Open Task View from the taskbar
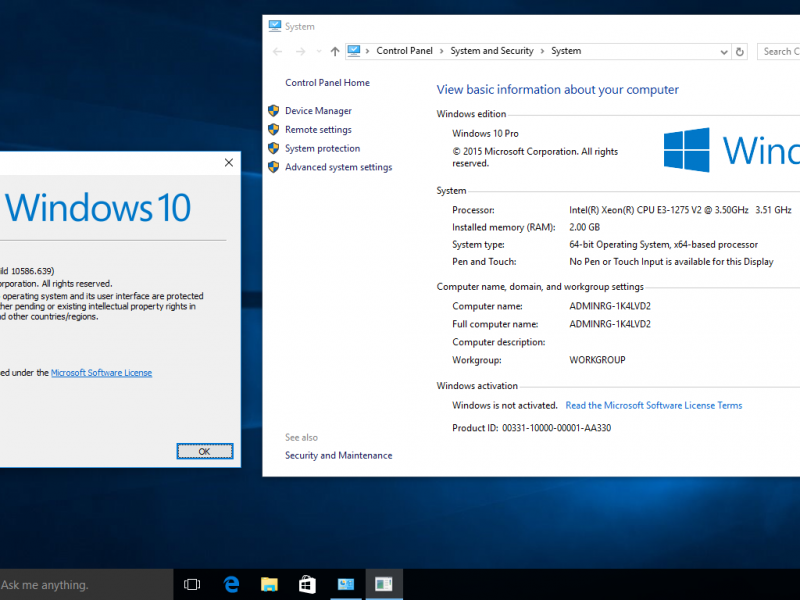Image resolution: width=800 pixels, height=600 pixels. [x=192, y=585]
